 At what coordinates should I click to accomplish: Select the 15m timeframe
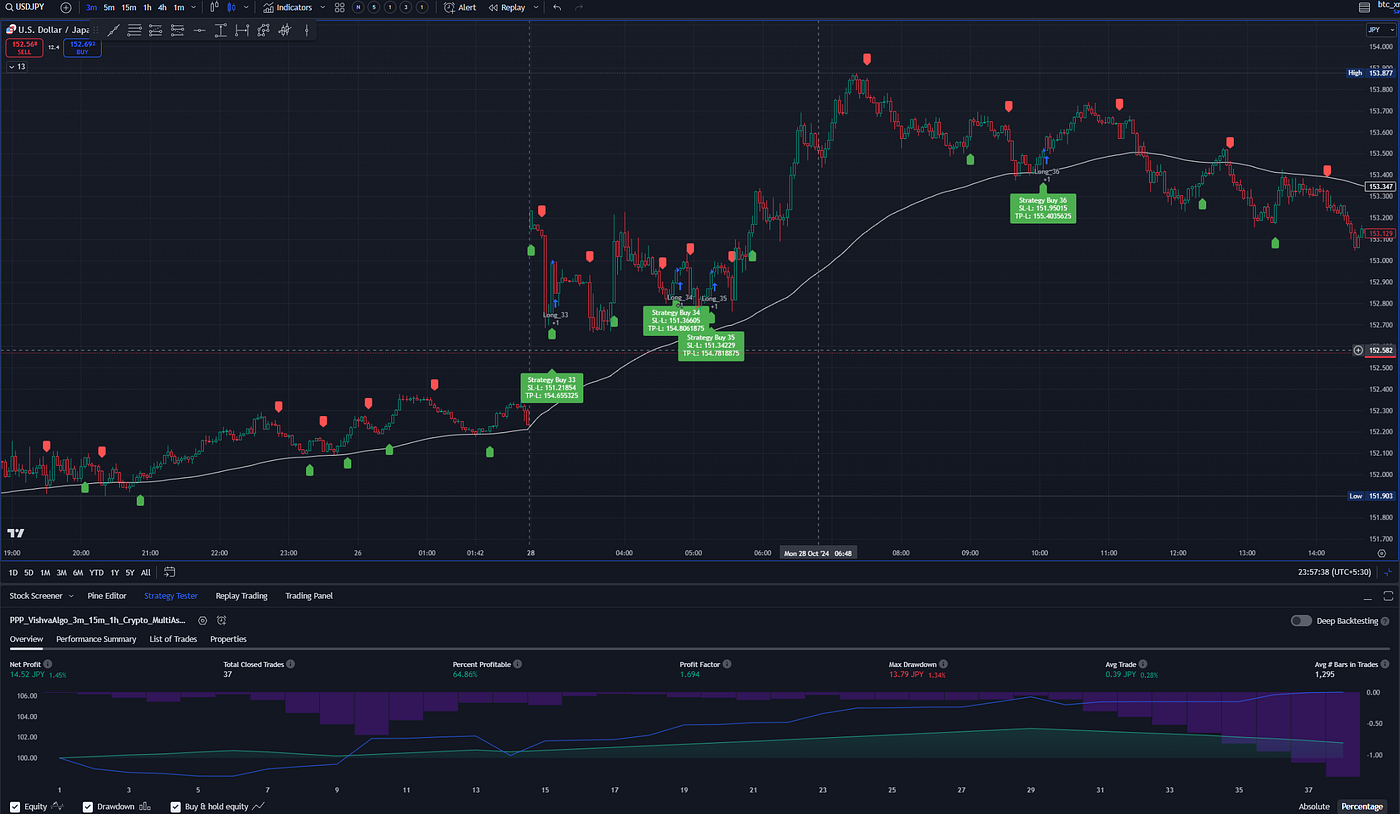[x=129, y=7]
